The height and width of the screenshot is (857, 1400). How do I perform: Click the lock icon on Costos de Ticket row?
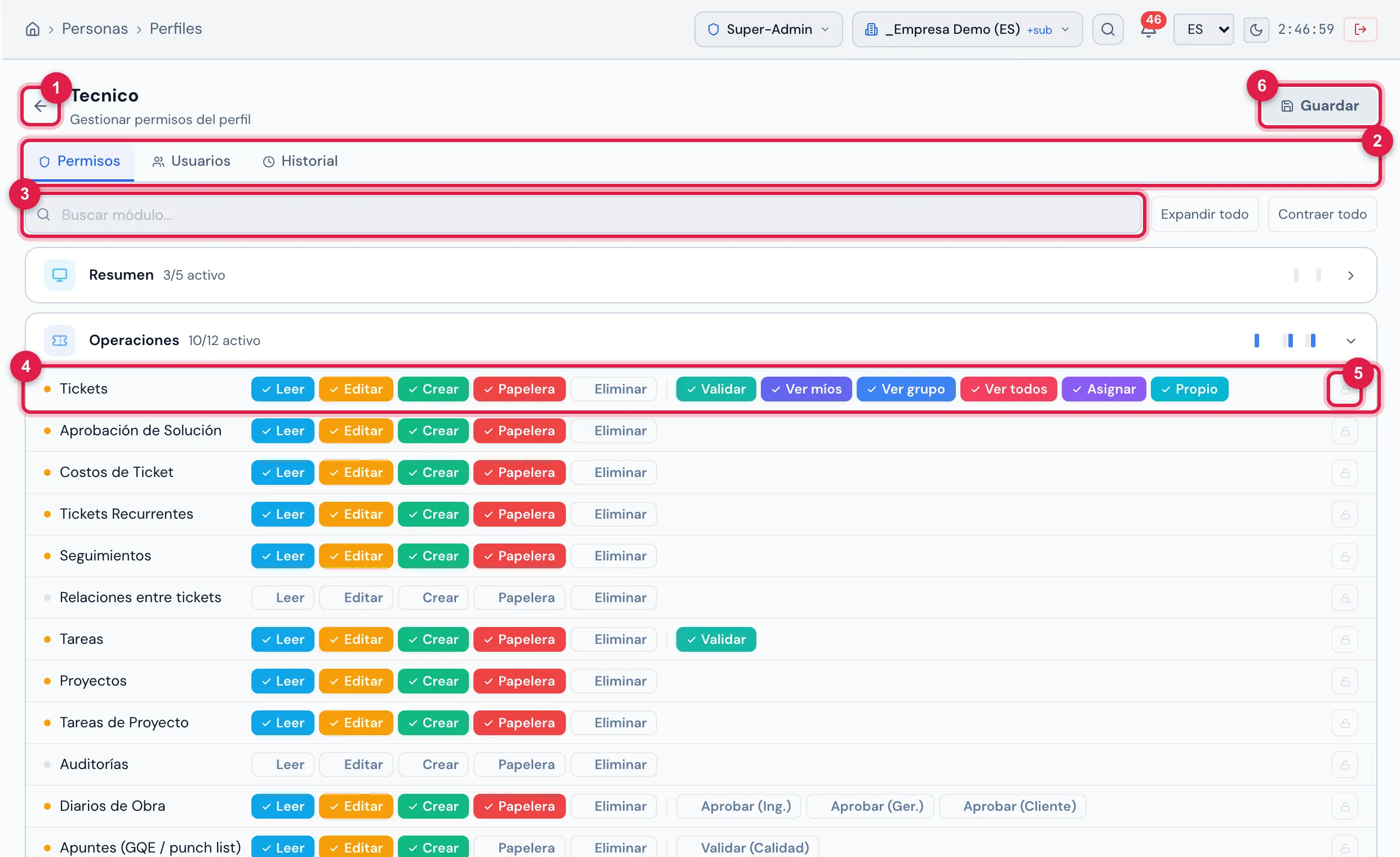1344,473
